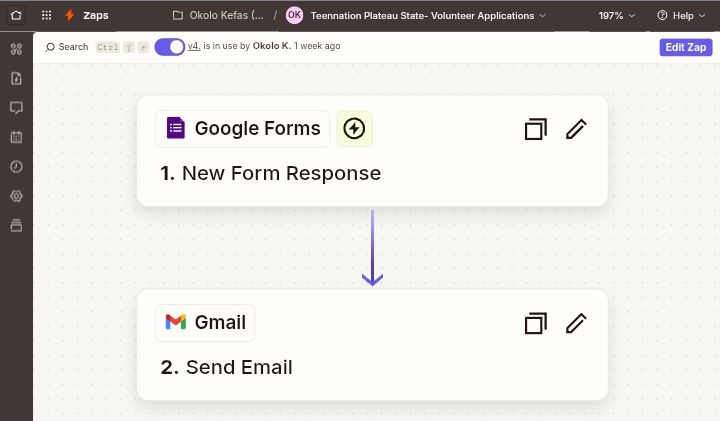This screenshot has width=720, height=421.
Task: Click Search in the editor toolbar
Action: 67,47
